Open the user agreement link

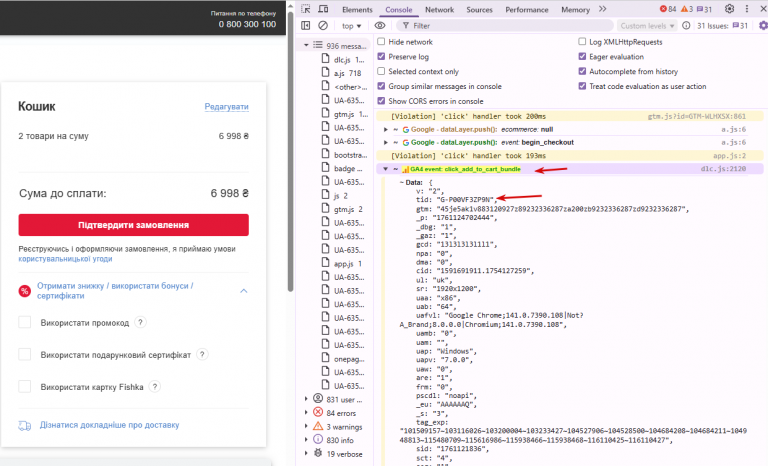coord(65,259)
